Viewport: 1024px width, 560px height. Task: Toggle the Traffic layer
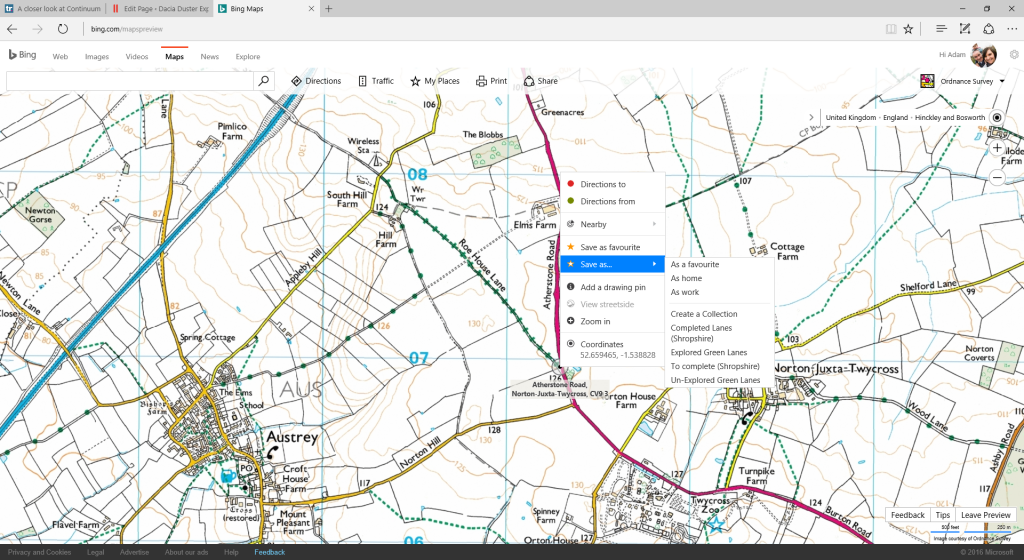click(376, 81)
